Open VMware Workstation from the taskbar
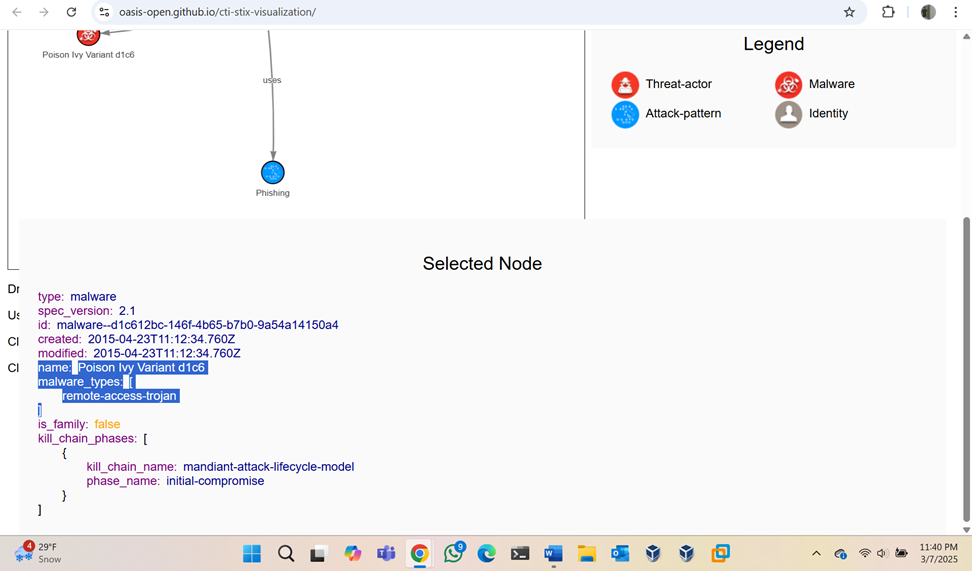This screenshot has height=571, width=972. pyautogui.click(x=720, y=553)
